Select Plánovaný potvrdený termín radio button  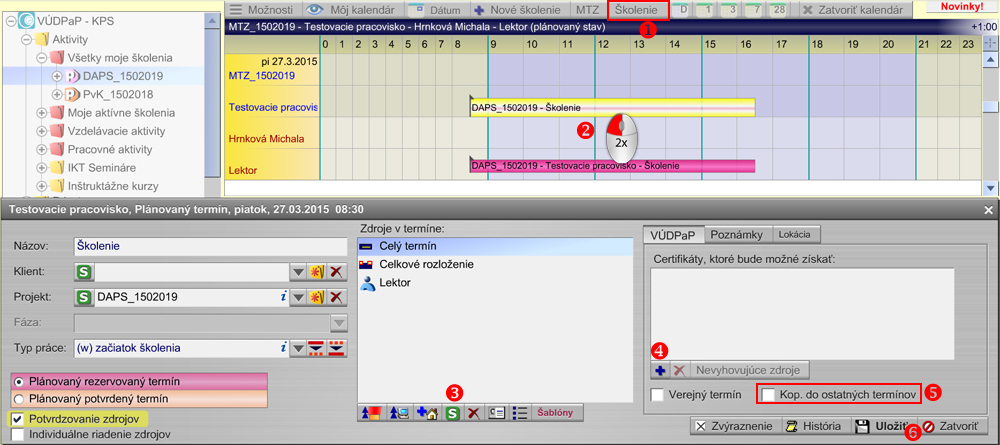20,398
